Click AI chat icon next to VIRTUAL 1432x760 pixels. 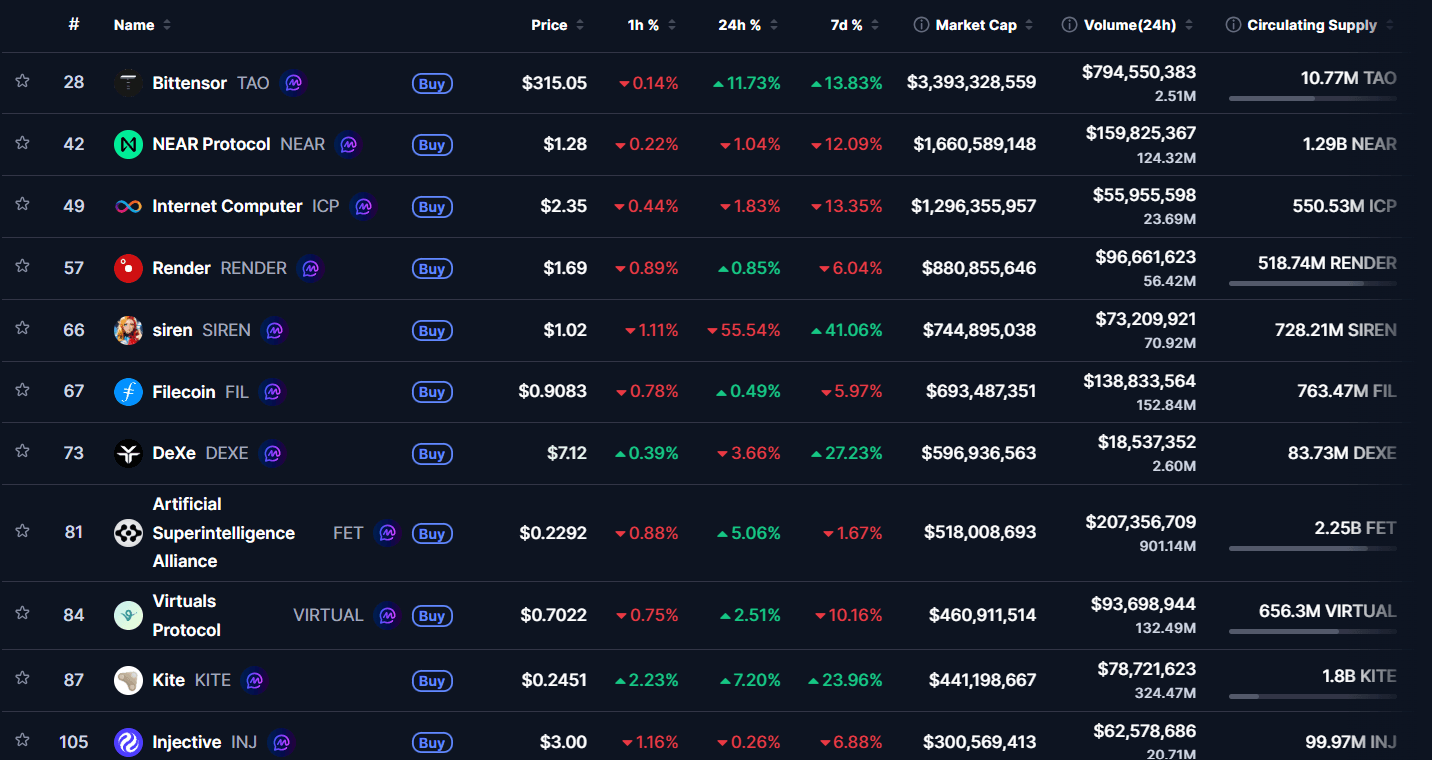387,615
